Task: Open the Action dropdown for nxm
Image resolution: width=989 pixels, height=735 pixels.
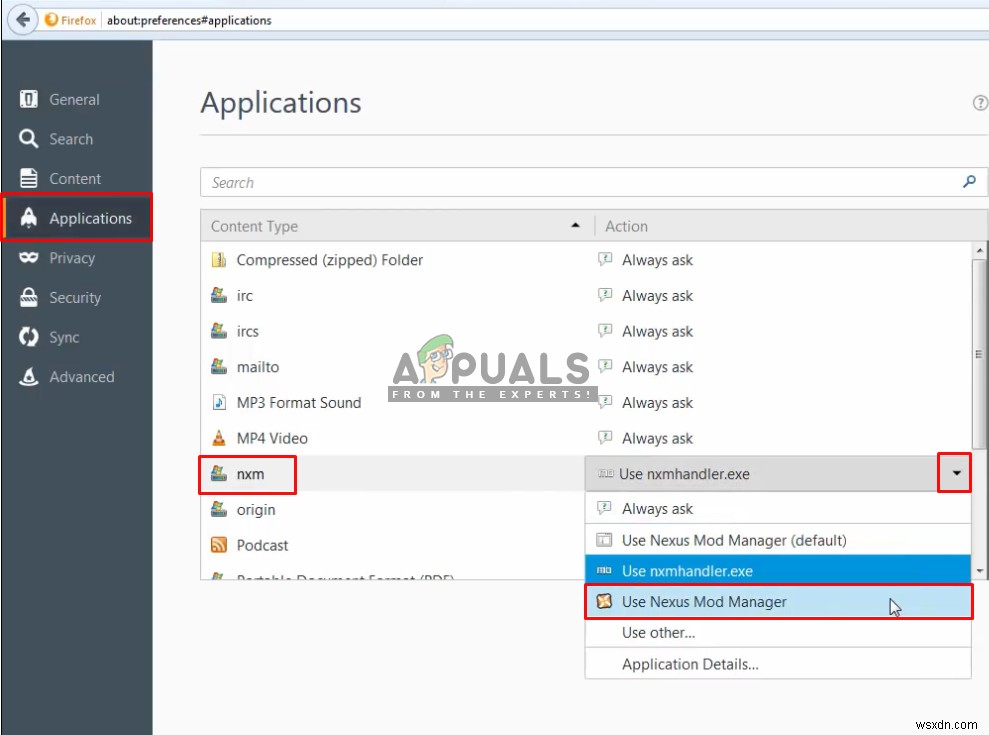Action: (x=956, y=473)
